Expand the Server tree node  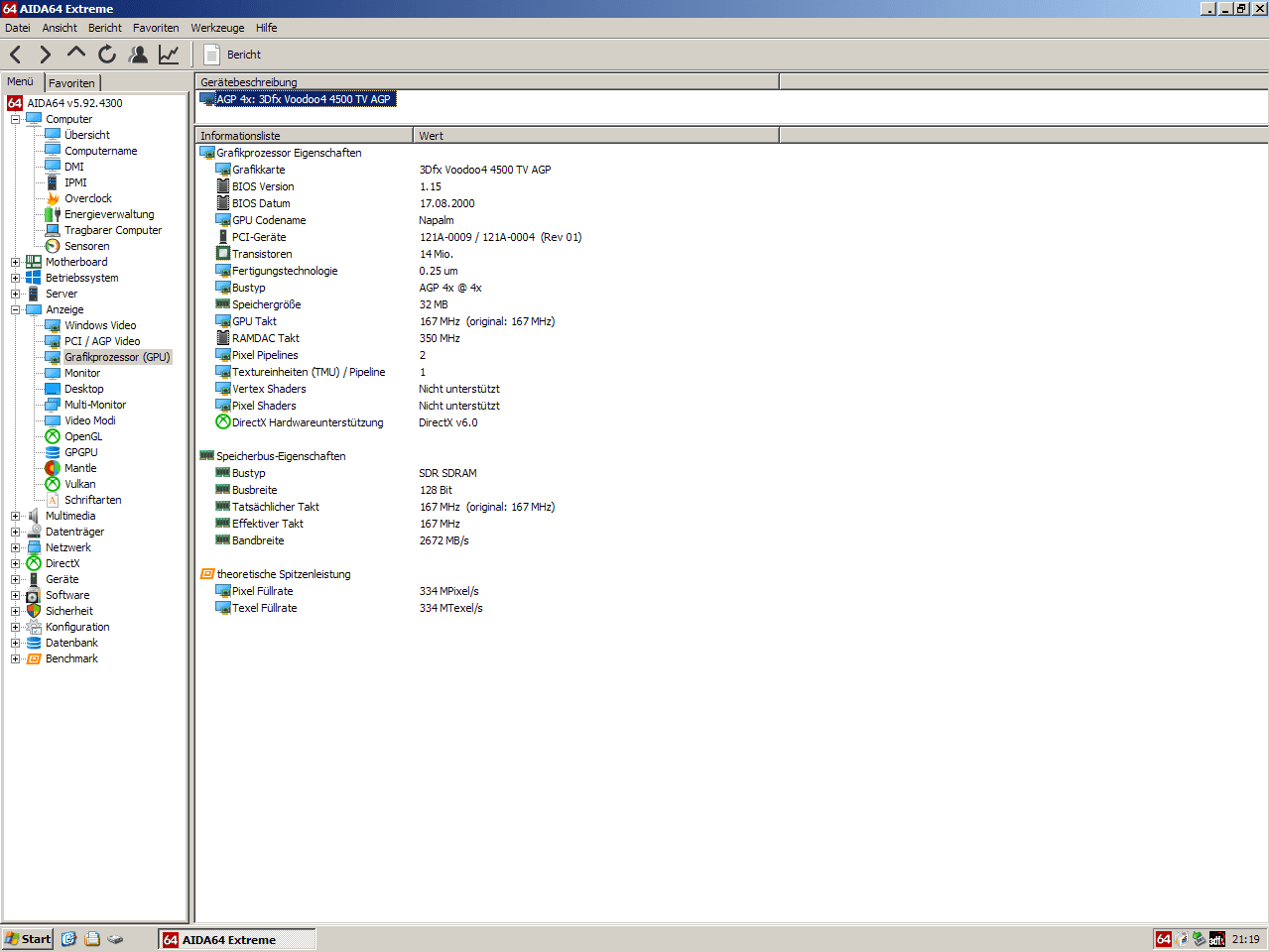16,294
